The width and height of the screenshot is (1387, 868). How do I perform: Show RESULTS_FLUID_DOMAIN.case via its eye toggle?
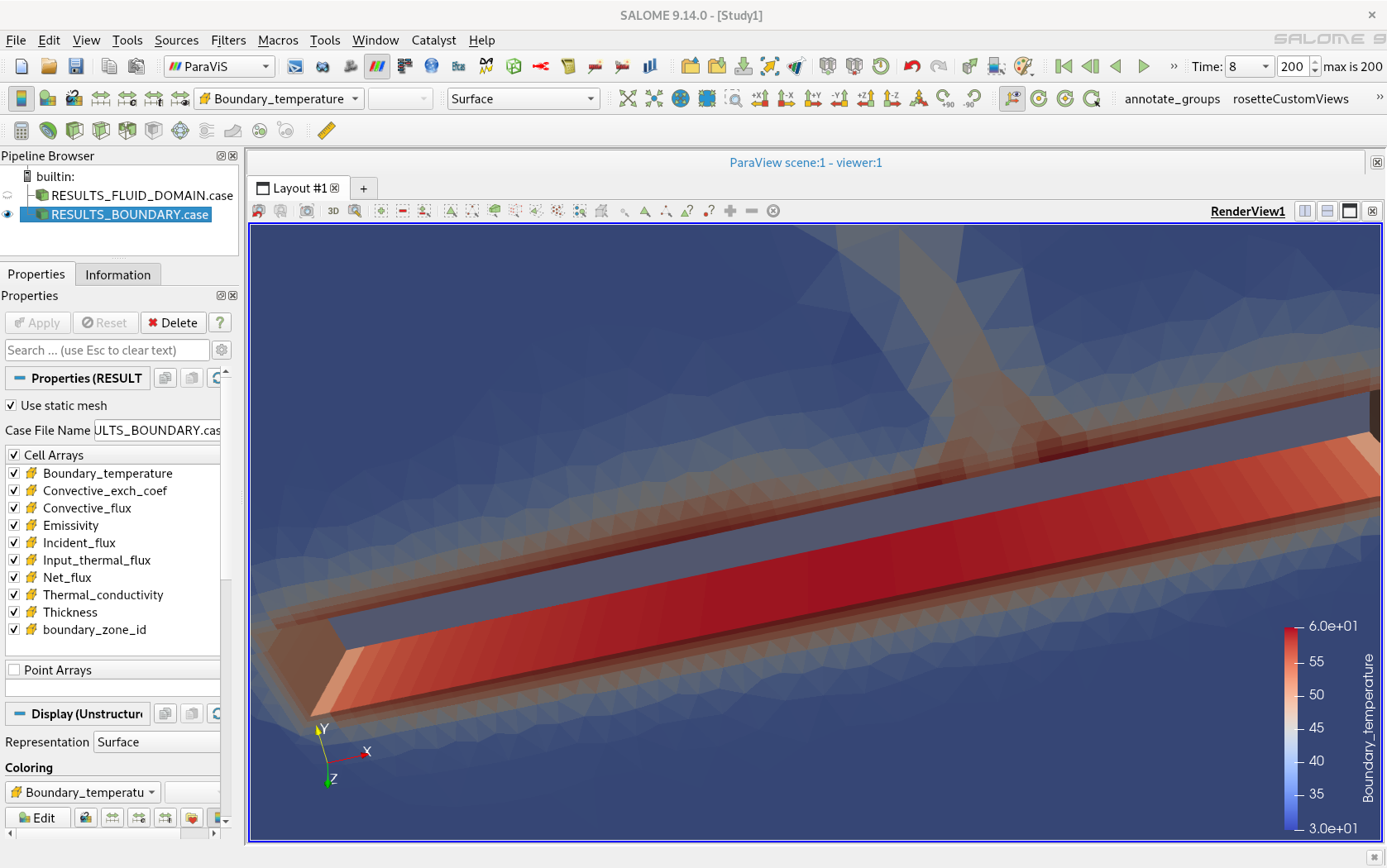[x=8, y=196]
